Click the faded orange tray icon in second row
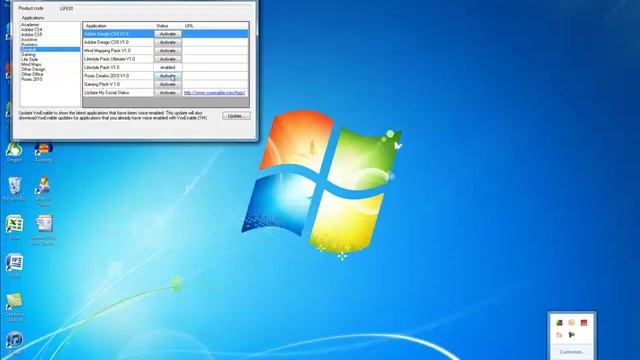640x360 pixels. tap(560, 335)
